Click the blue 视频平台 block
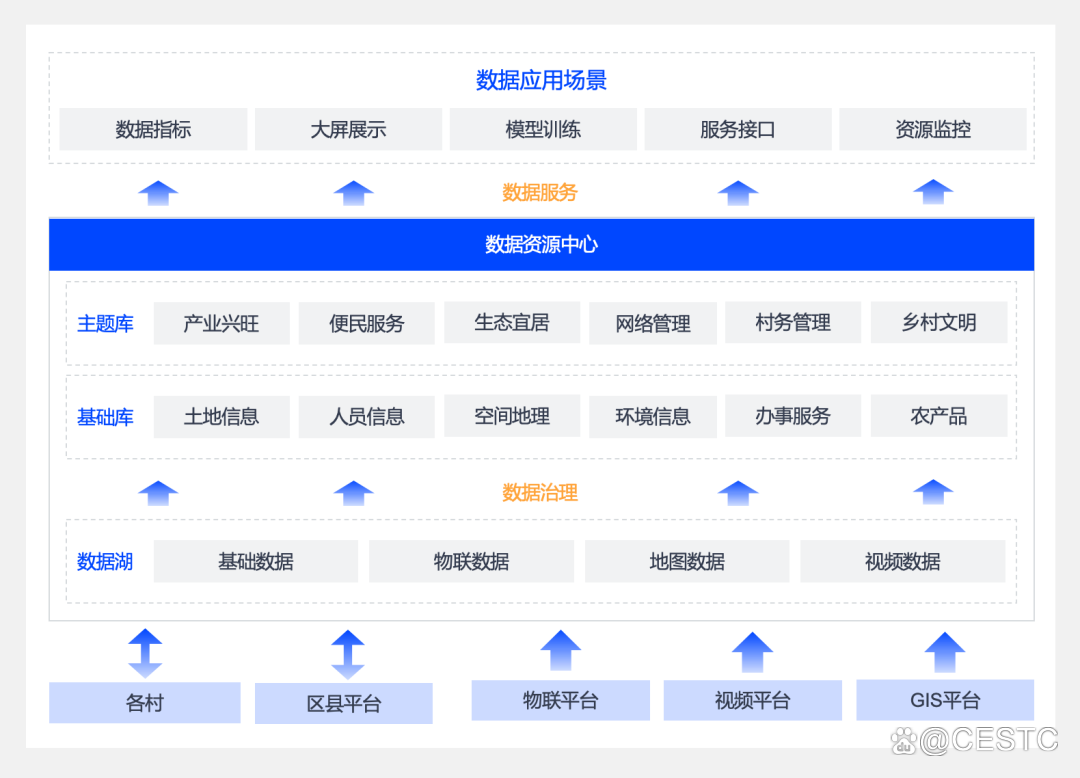Screen dimensions: 1080x778 [752, 701]
